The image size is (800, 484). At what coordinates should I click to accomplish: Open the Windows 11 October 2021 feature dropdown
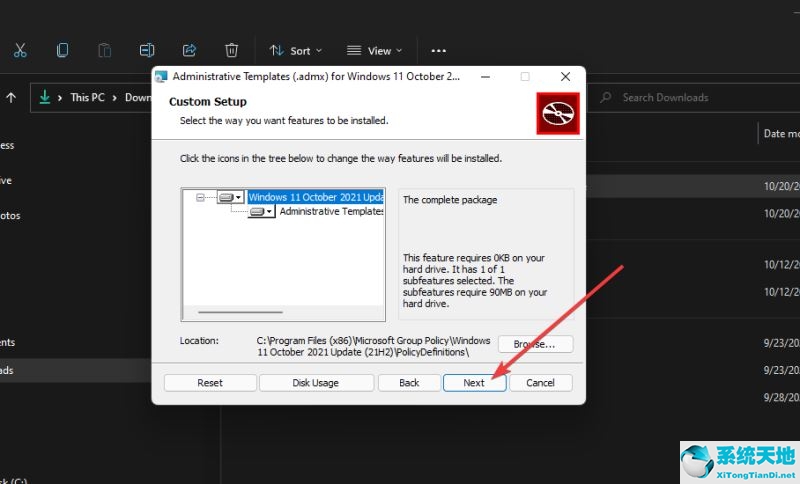pos(230,197)
